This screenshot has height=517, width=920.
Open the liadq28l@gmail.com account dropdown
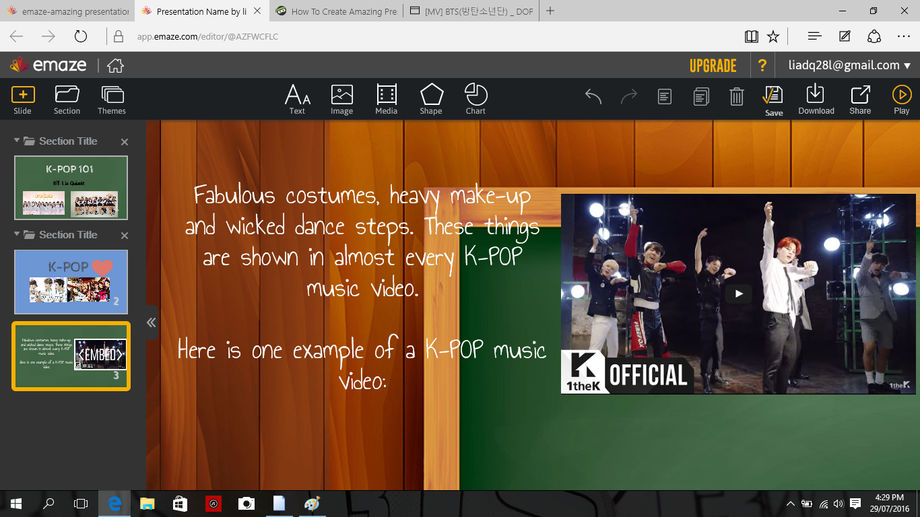coord(848,65)
